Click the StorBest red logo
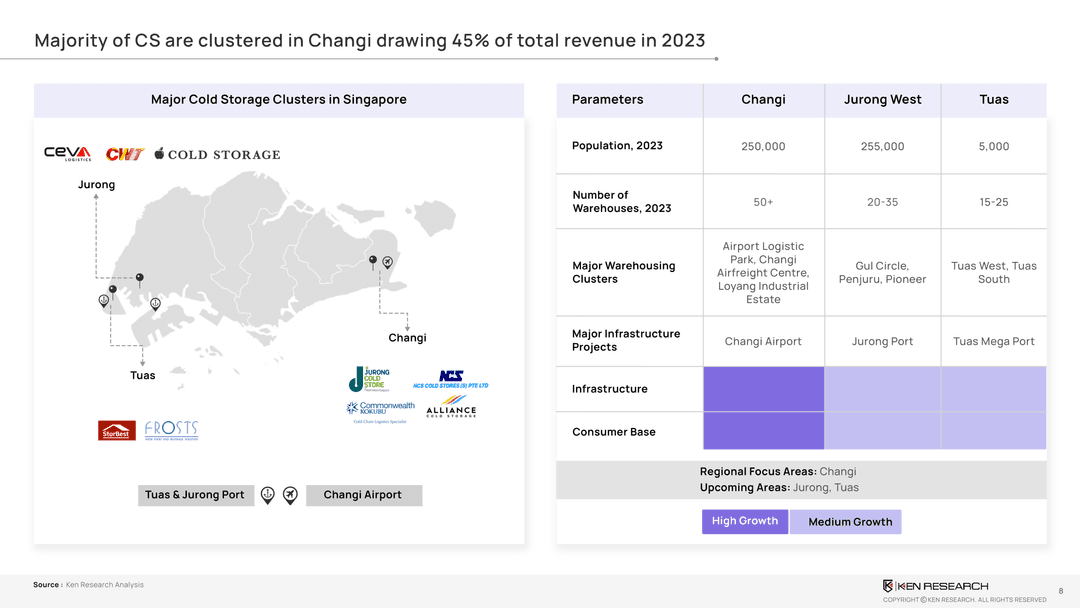Screen dimensions: 1080x608 (x=115, y=430)
